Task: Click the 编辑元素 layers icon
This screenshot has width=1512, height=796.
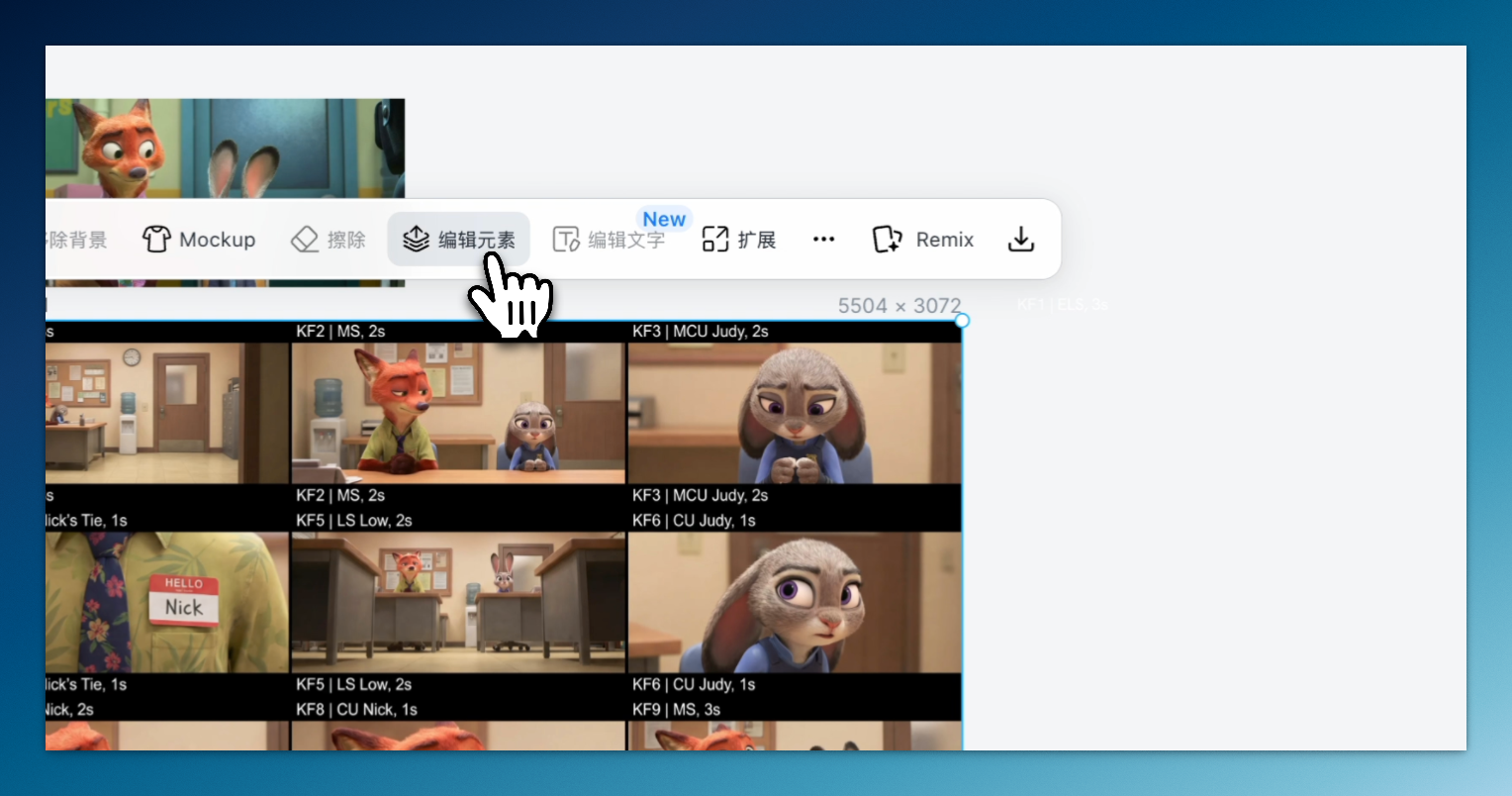Action: [417, 240]
